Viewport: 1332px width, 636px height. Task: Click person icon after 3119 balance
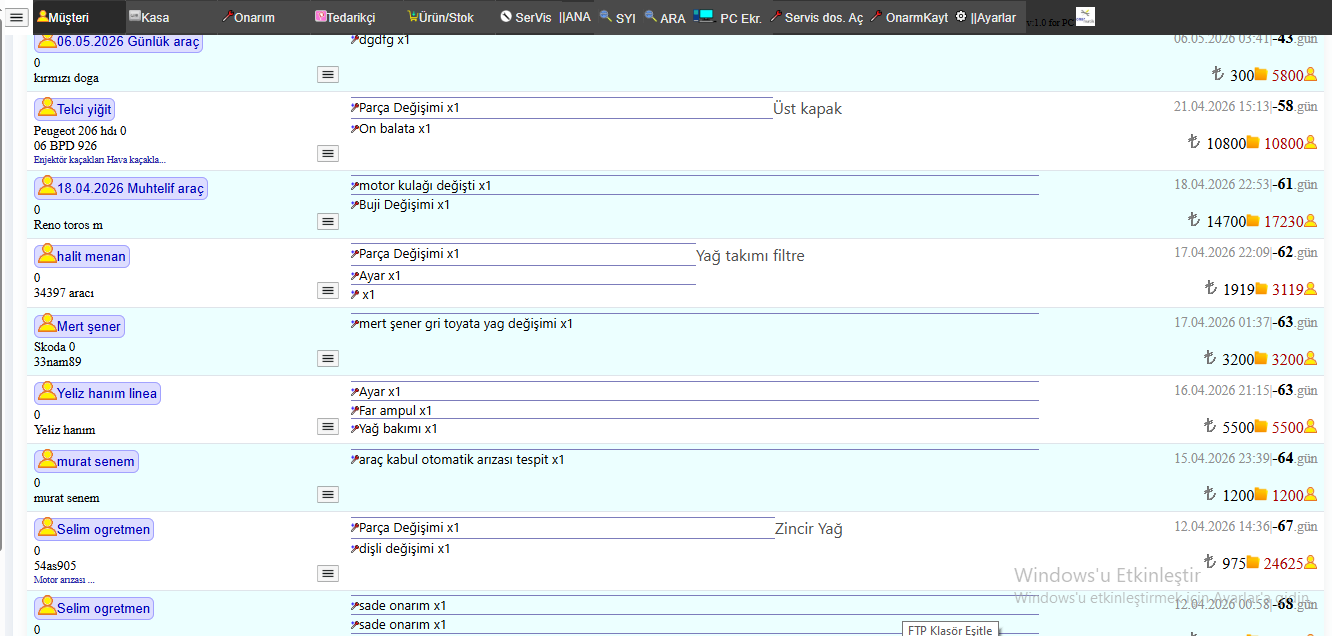click(x=1311, y=288)
